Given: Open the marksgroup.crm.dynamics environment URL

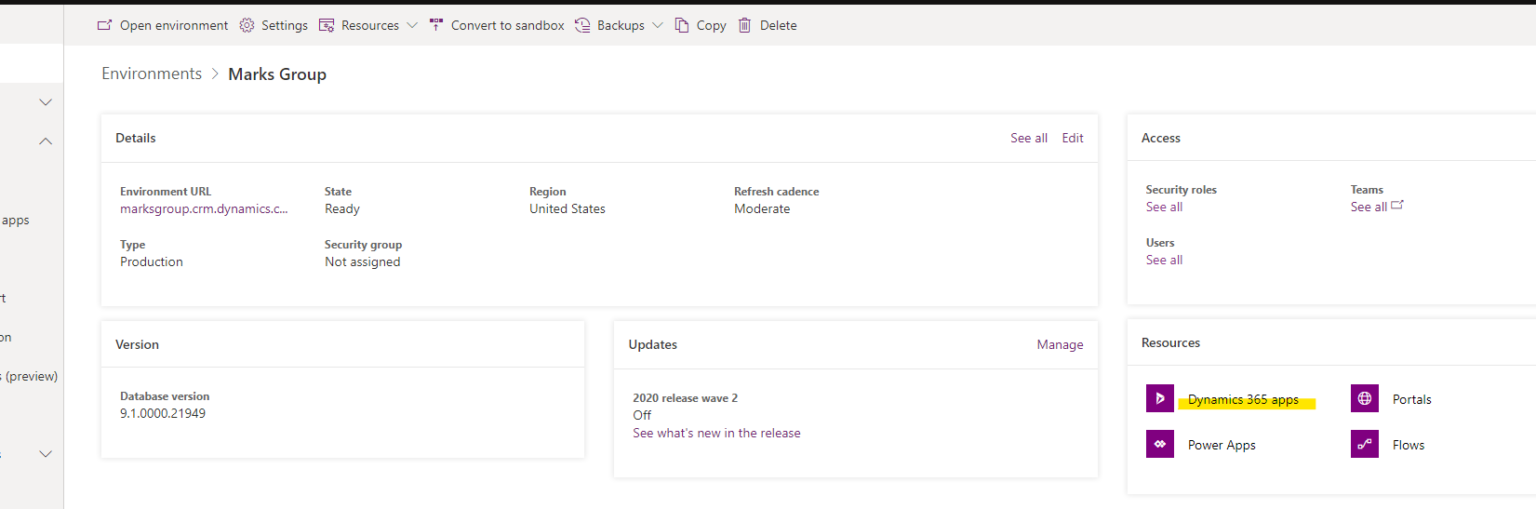Looking at the screenshot, I should [x=204, y=209].
